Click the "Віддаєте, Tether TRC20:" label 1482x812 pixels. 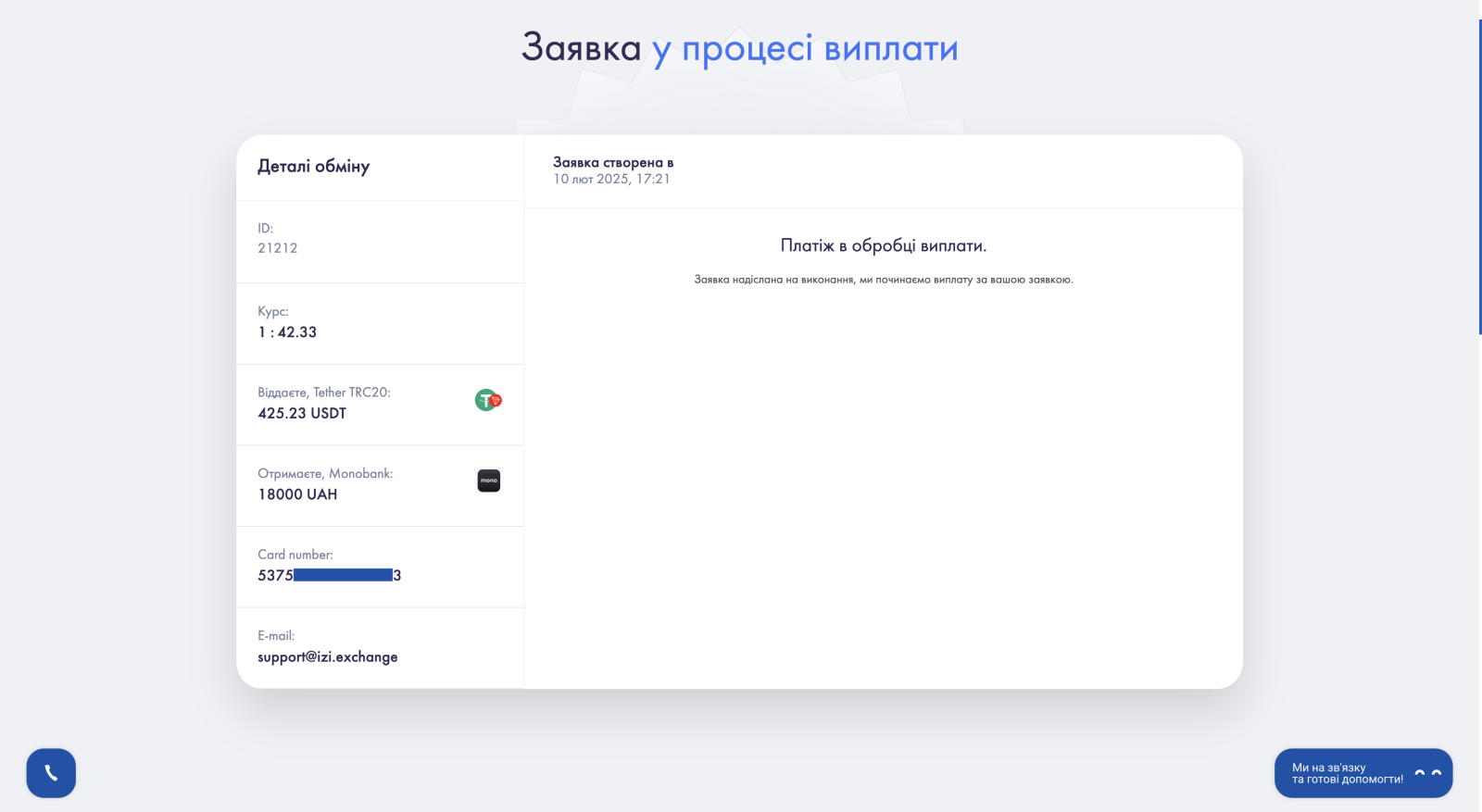point(324,393)
